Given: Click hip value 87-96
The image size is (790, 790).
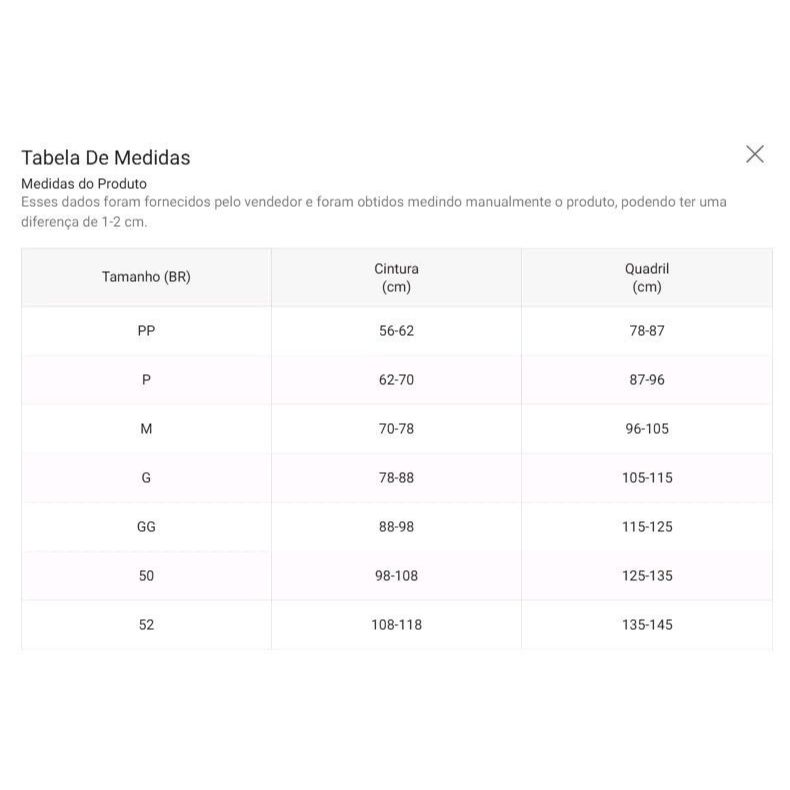Looking at the screenshot, I should pyautogui.click(x=646, y=380).
